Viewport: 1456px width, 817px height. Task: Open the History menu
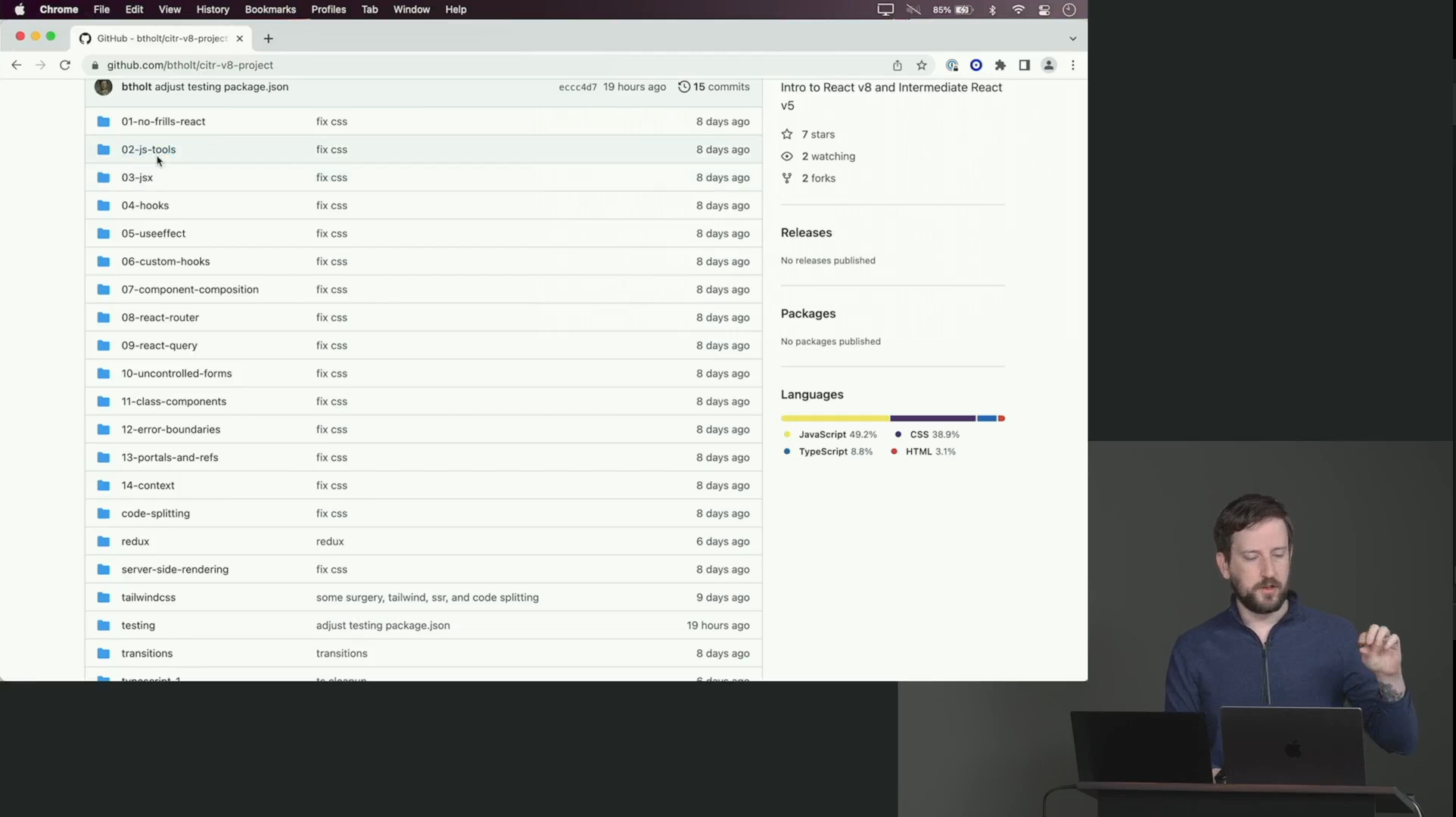(213, 10)
